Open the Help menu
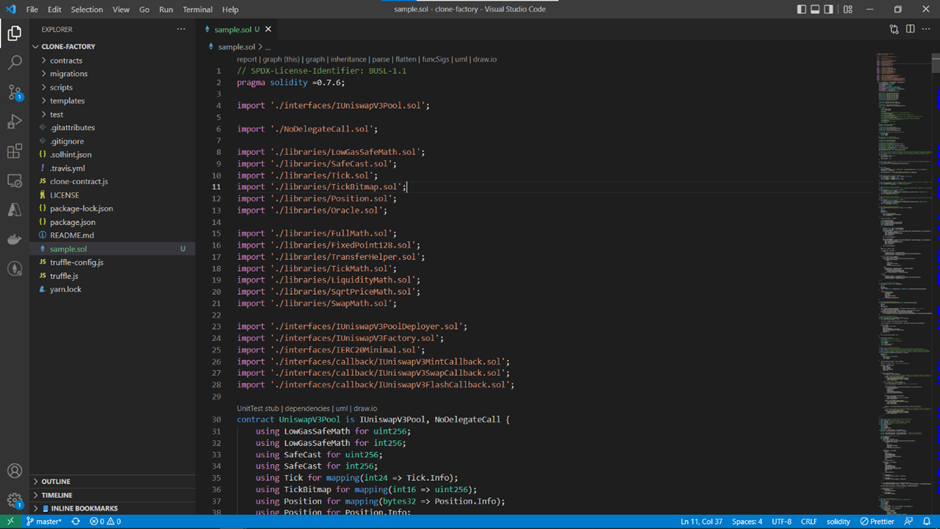 [230, 9]
